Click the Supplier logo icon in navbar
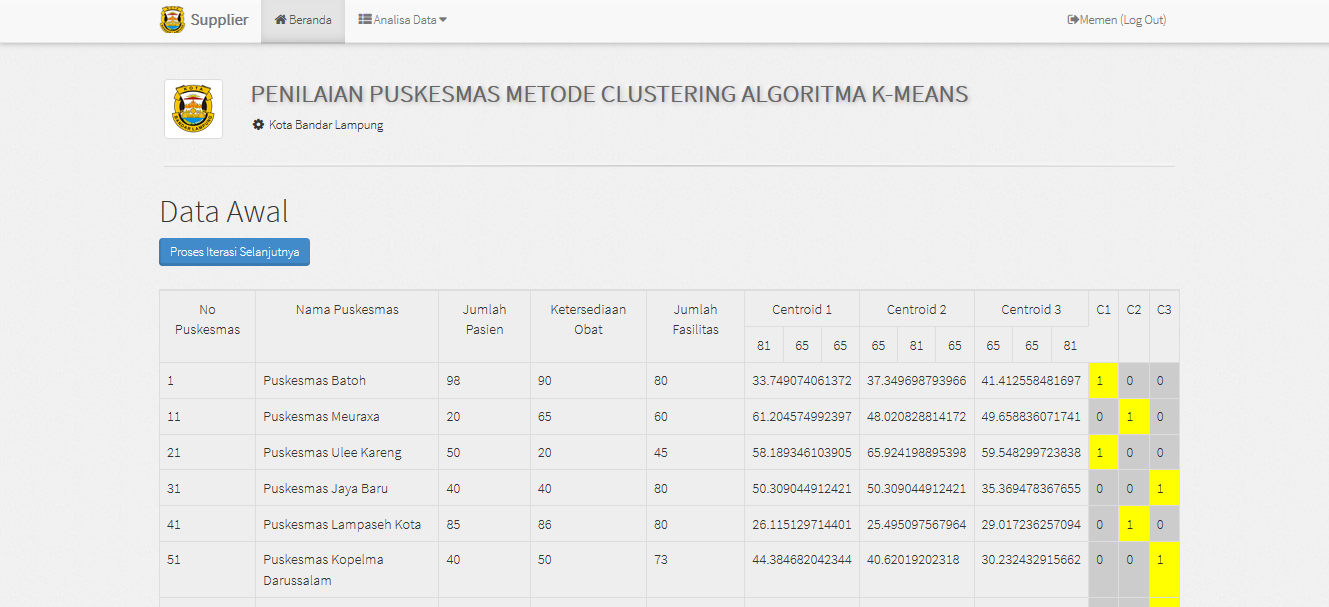Screen dimensions: 1329x607 pyautogui.click(x=173, y=20)
